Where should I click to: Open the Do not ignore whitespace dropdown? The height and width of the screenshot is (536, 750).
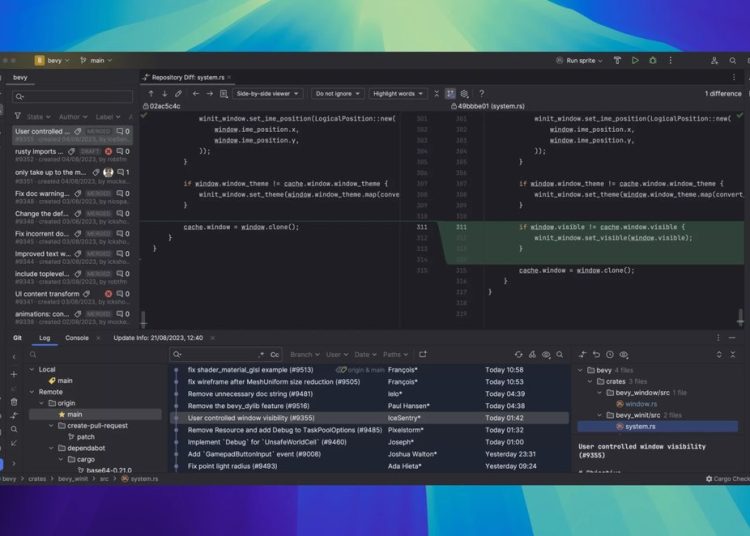(x=338, y=93)
